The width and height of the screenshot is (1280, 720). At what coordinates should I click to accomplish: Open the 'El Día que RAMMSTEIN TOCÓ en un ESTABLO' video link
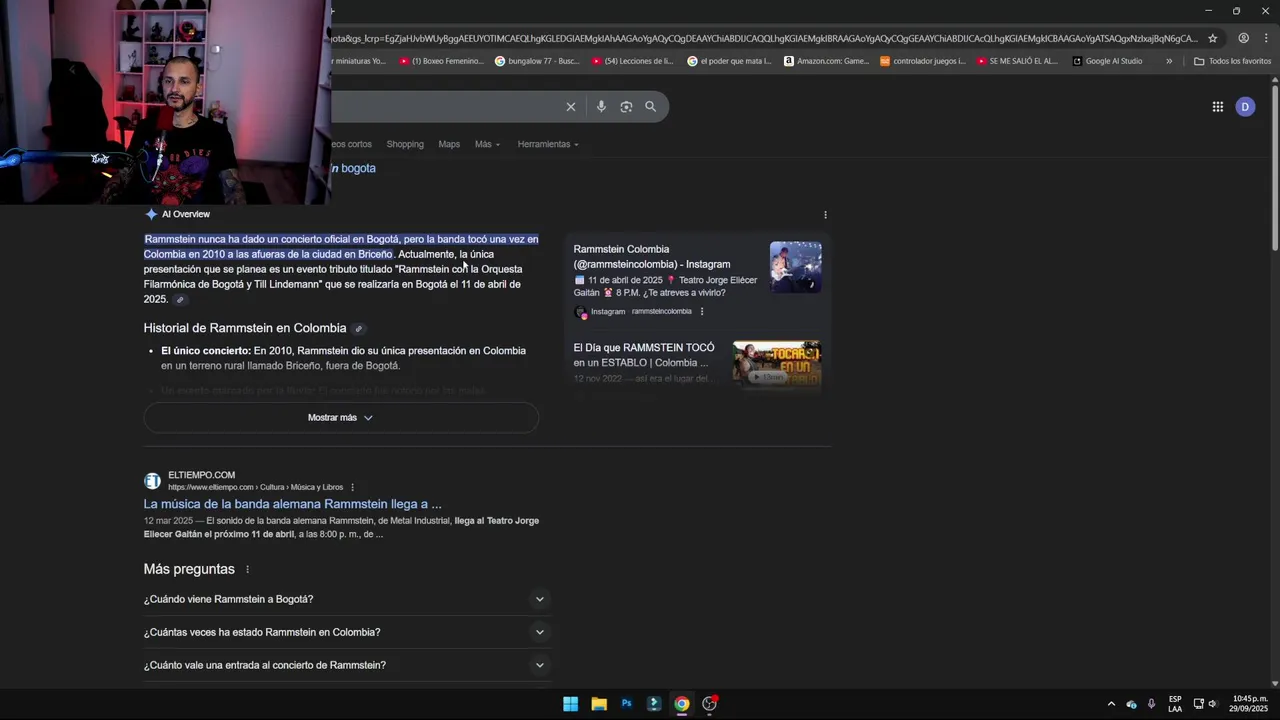click(x=644, y=355)
